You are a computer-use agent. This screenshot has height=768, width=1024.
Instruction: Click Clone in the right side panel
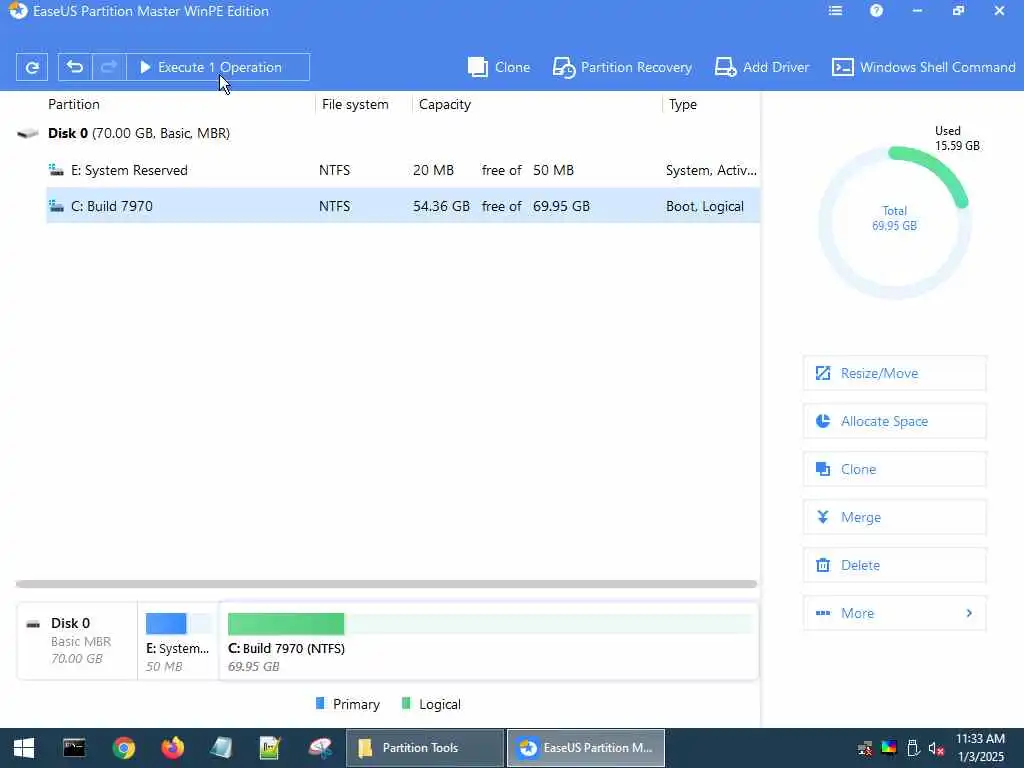895,469
